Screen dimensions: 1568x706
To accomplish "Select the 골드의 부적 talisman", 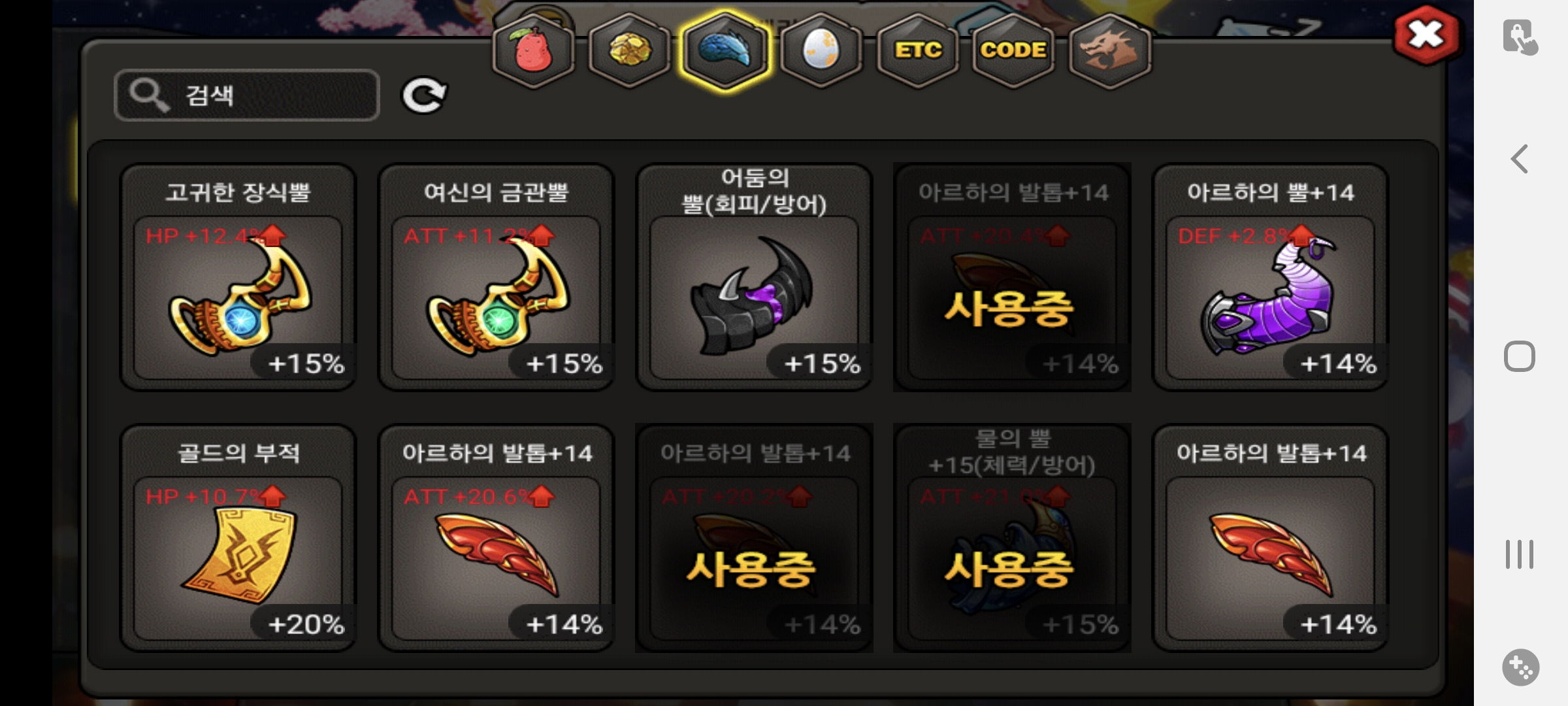I will point(238,538).
